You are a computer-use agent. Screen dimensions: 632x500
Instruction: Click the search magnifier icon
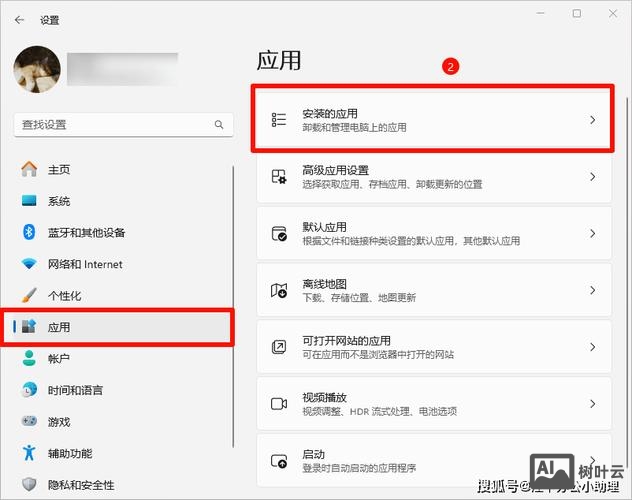pos(219,124)
